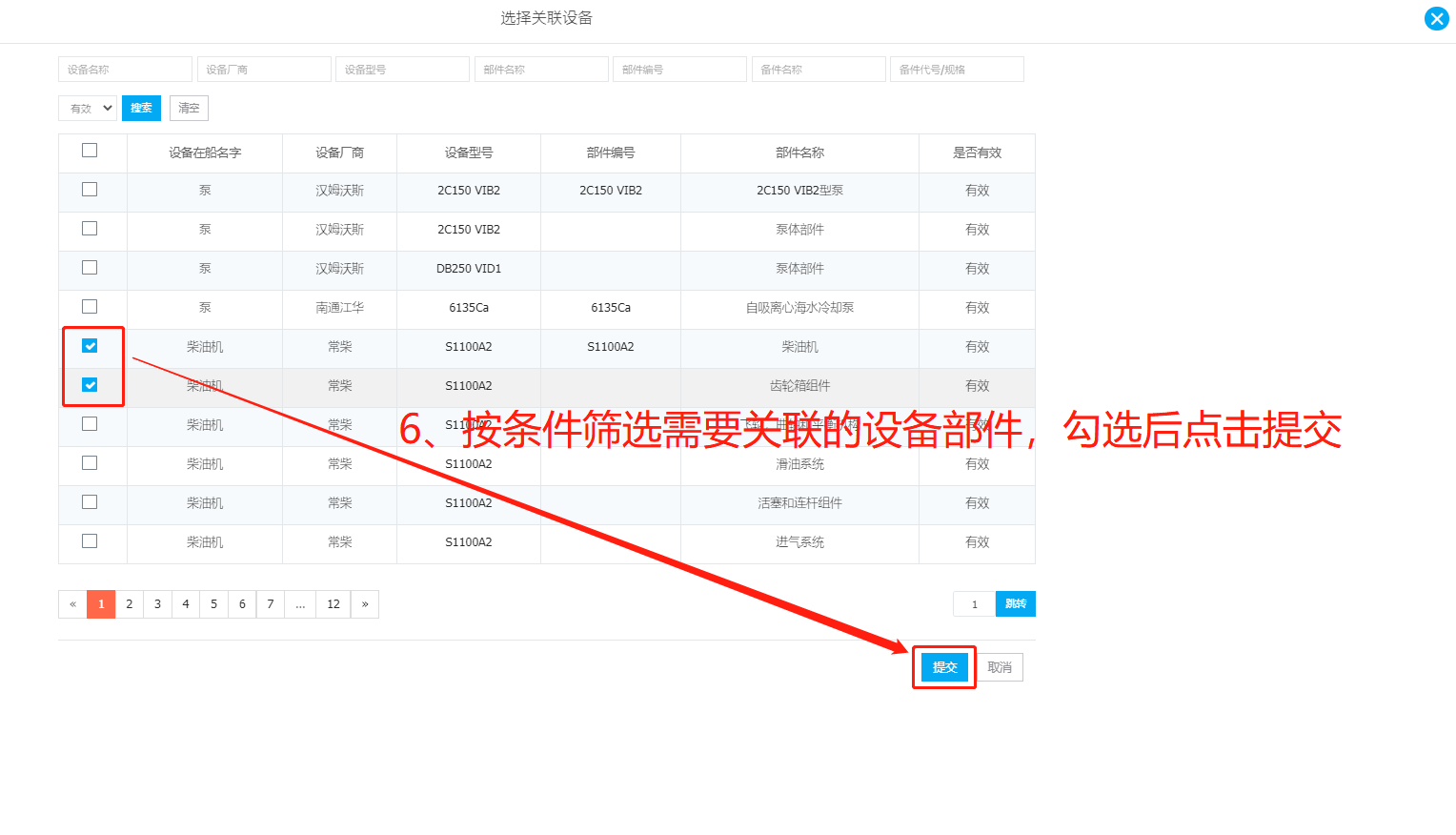Focus the 部件编号 filter field
Screen dimensions: 1456x835
tap(679, 70)
